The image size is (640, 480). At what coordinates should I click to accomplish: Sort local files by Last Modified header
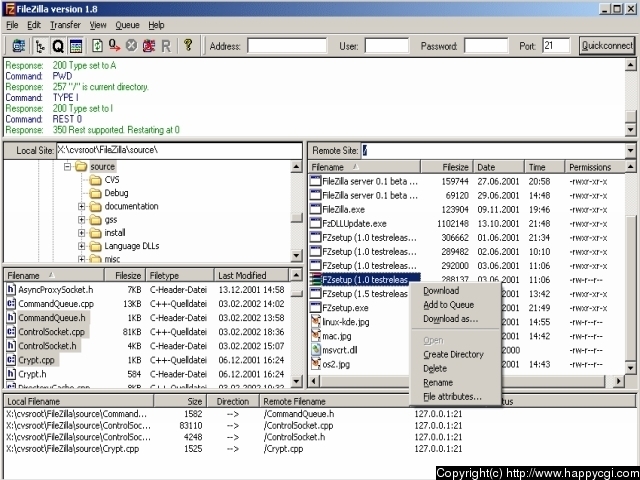tap(251, 276)
